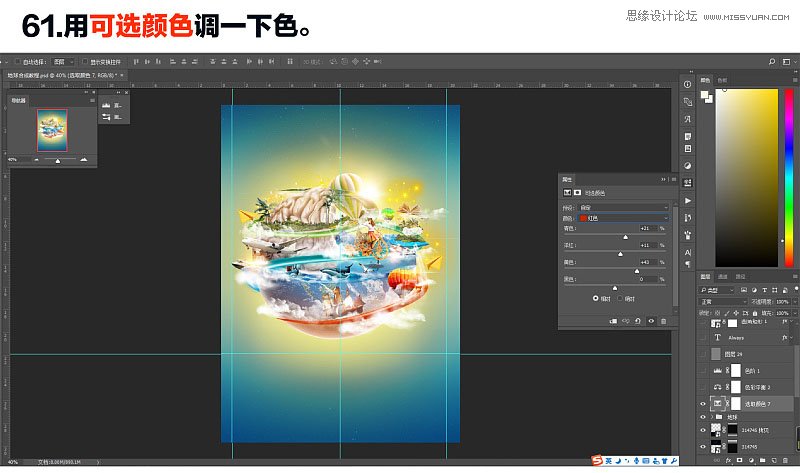
Task: Open the actions play icon in dock
Action: tap(687, 201)
